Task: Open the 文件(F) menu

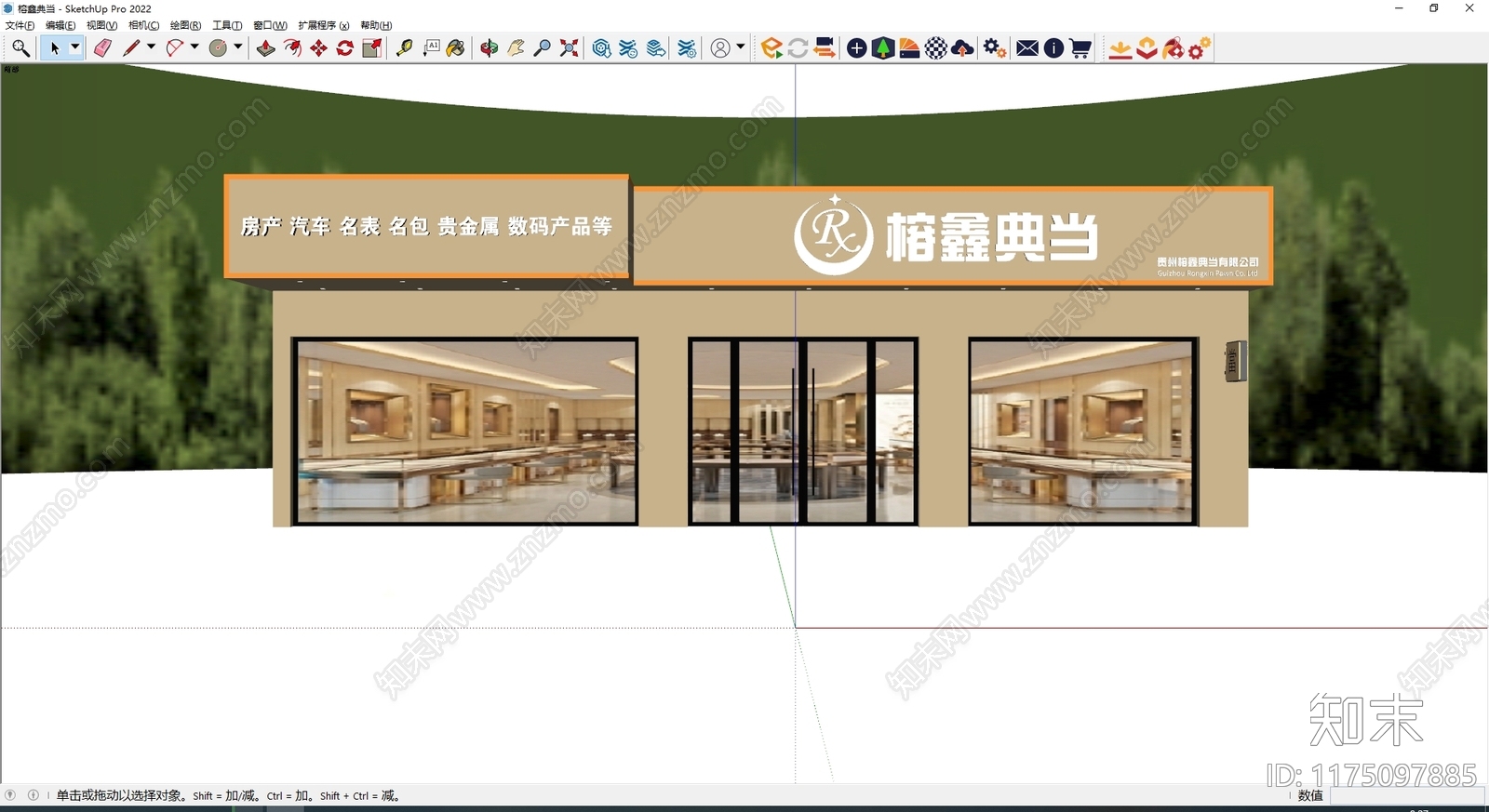Action: click(20, 25)
